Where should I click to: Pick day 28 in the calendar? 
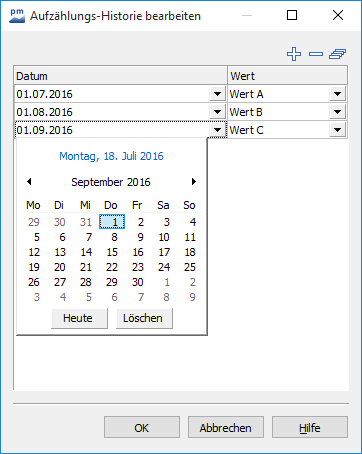click(86, 282)
